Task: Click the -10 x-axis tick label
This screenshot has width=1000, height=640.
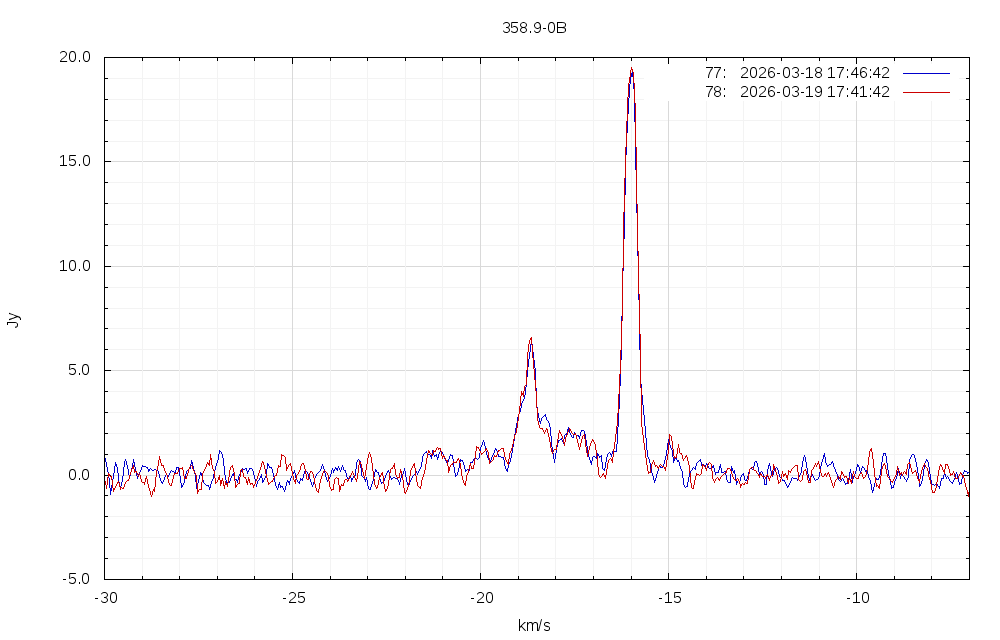Action: (x=856, y=597)
